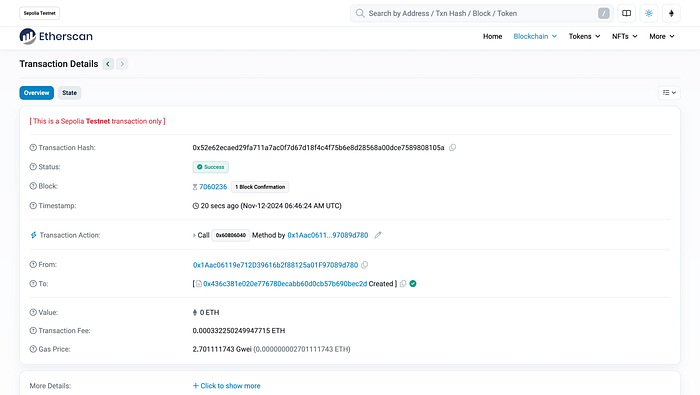Viewport: 700px width, 395px height.
Task: Click the hourglass icon beside block number
Action: (195, 187)
